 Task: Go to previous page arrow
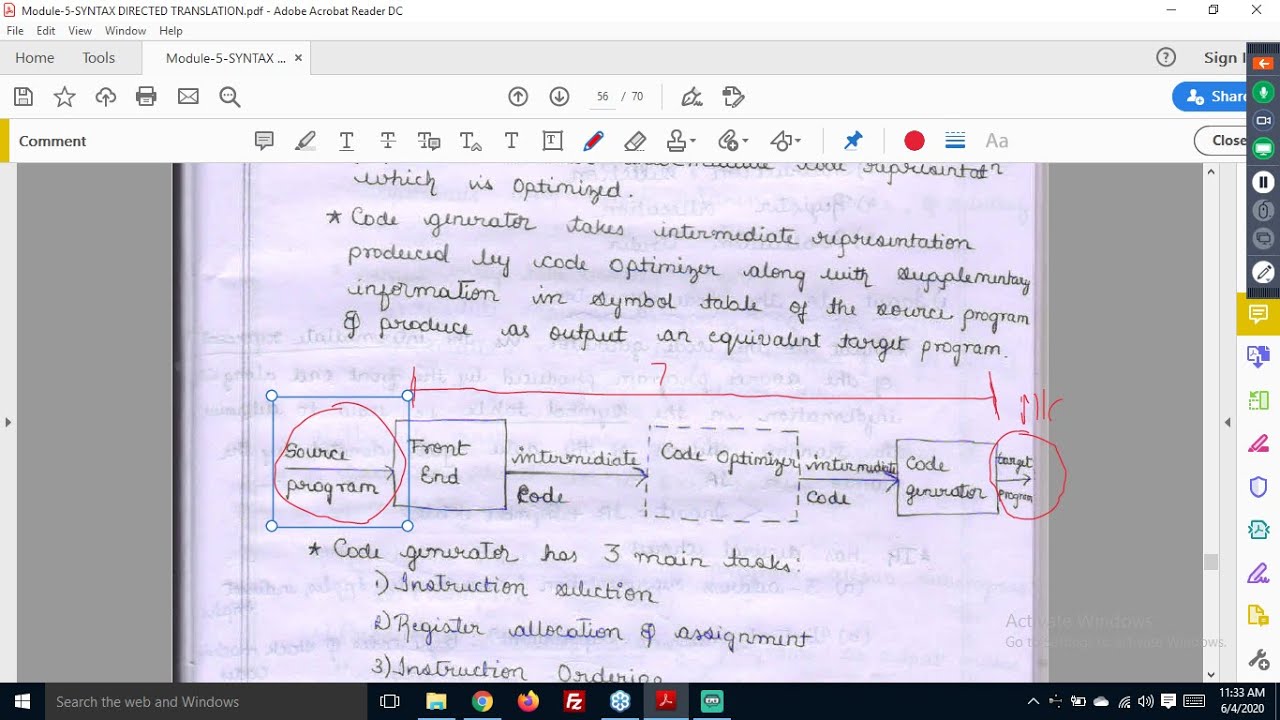tap(518, 97)
